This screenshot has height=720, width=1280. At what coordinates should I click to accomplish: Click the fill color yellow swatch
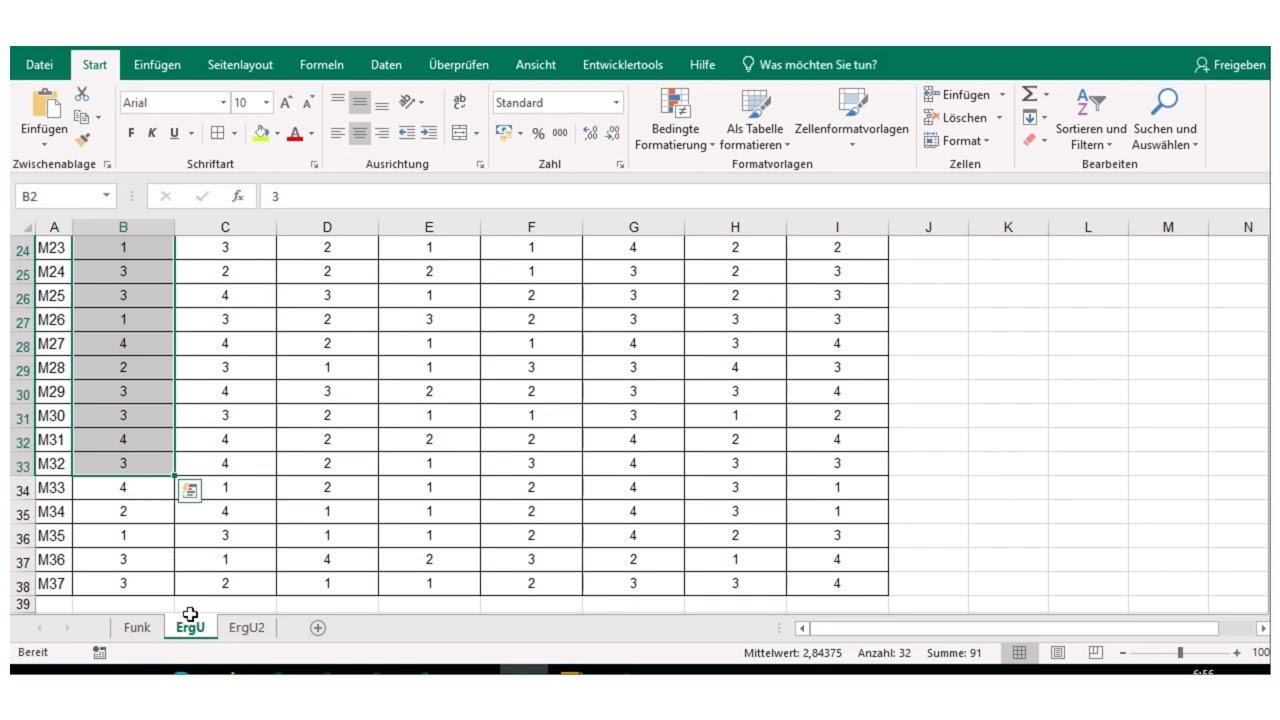coord(261,133)
